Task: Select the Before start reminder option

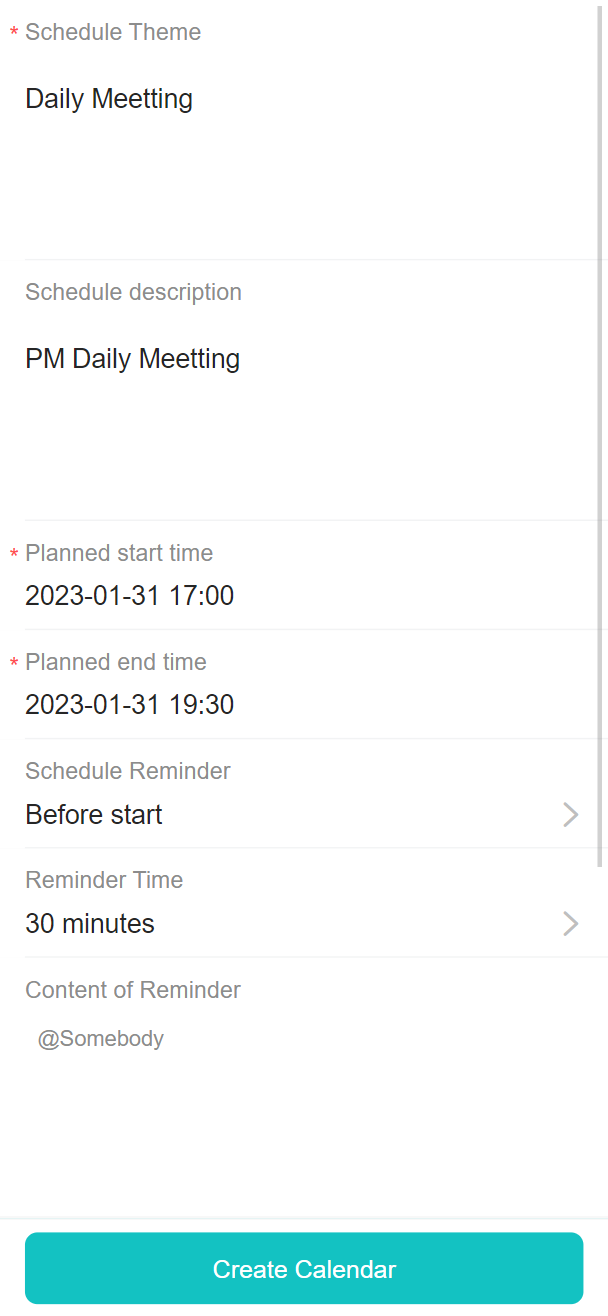Action: (x=94, y=815)
